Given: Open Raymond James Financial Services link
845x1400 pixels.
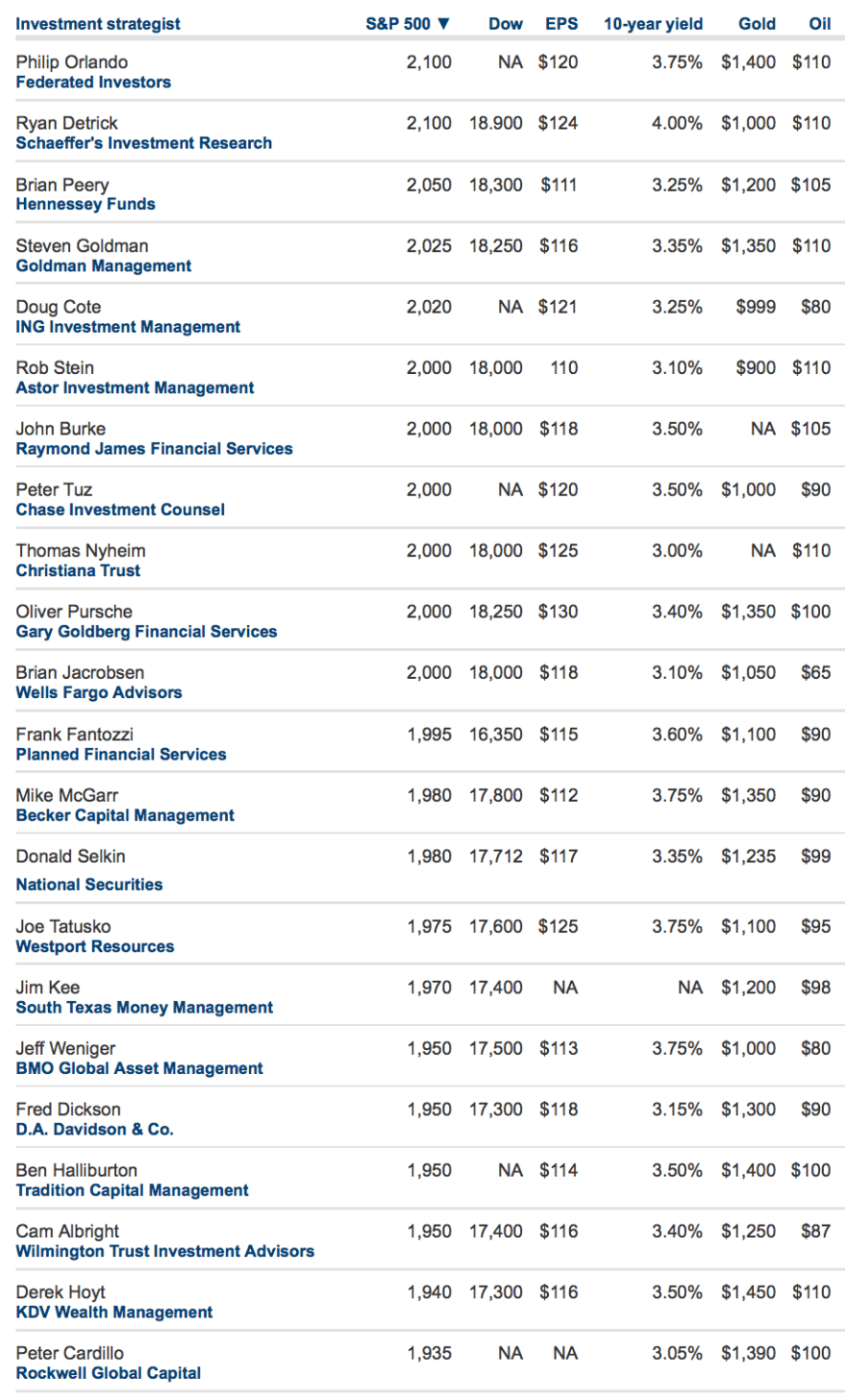Looking at the screenshot, I should coord(154,449).
